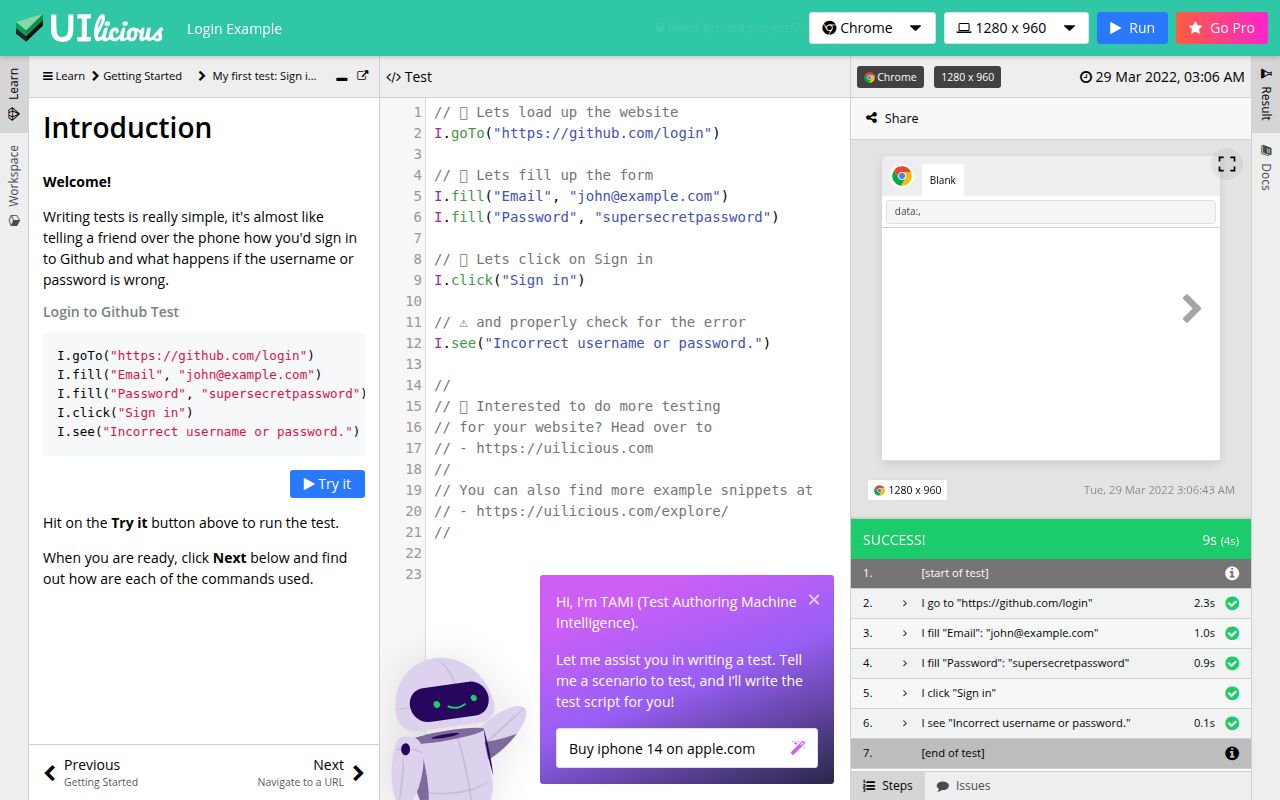Advance to the next screenshot with the chevron
1280x800 pixels.
pos(1191,309)
